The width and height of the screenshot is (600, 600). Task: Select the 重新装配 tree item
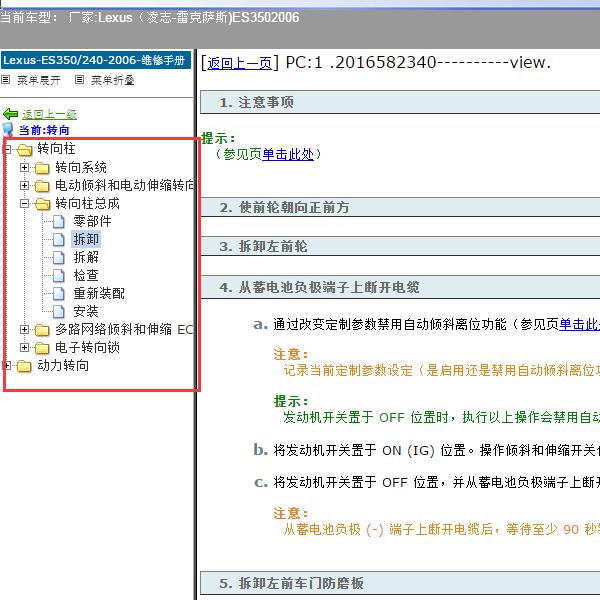pyautogui.click(x=99, y=293)
